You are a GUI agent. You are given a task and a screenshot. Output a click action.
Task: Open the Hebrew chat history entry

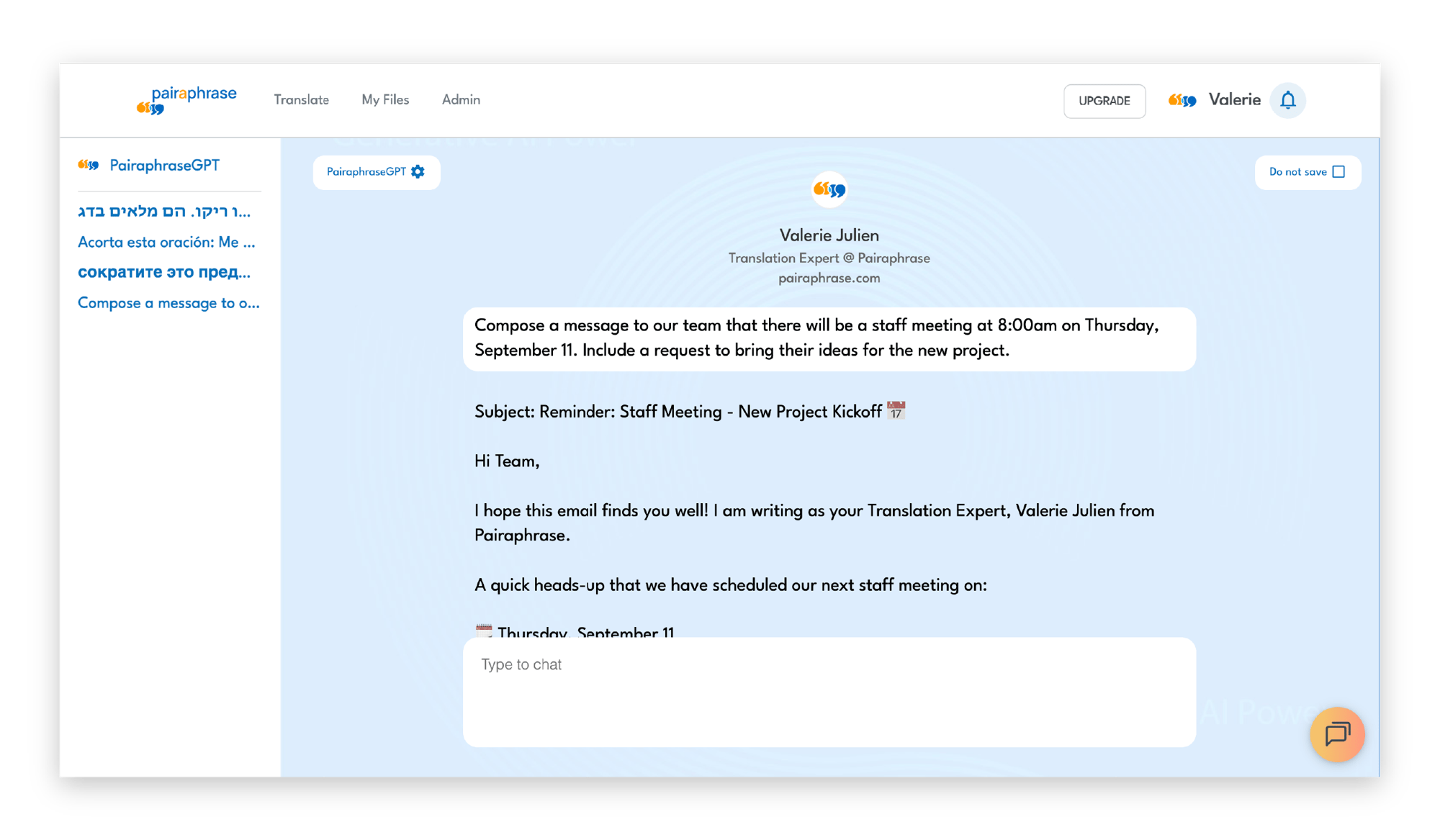point(164,212)
